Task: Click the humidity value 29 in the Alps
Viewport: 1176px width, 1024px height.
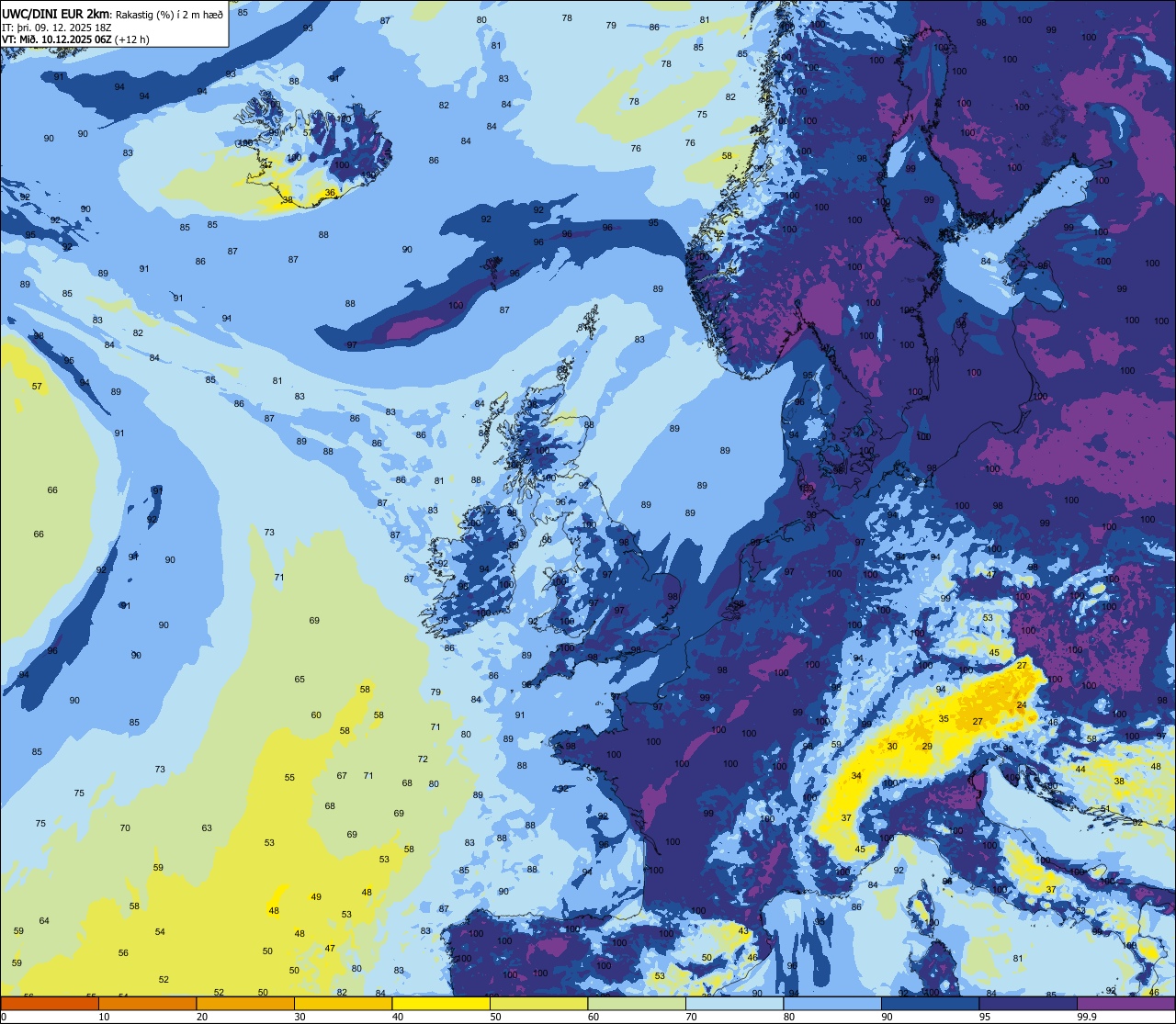Action: pos(927,747)
